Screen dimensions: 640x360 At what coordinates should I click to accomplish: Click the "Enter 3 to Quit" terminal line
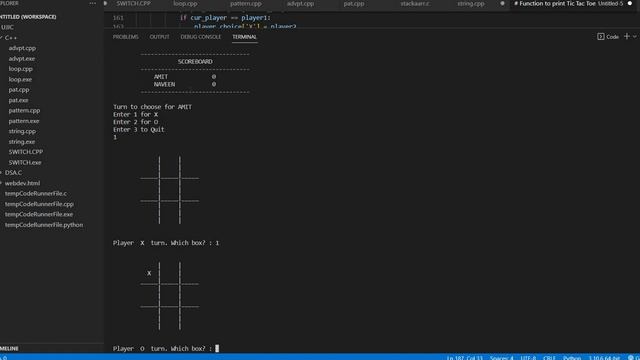click(139, 130)
